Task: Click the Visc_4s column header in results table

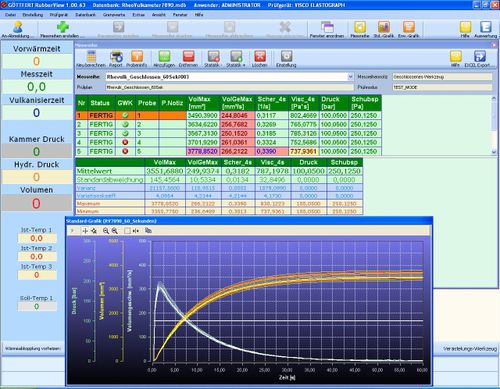Action: click(303, 103)
